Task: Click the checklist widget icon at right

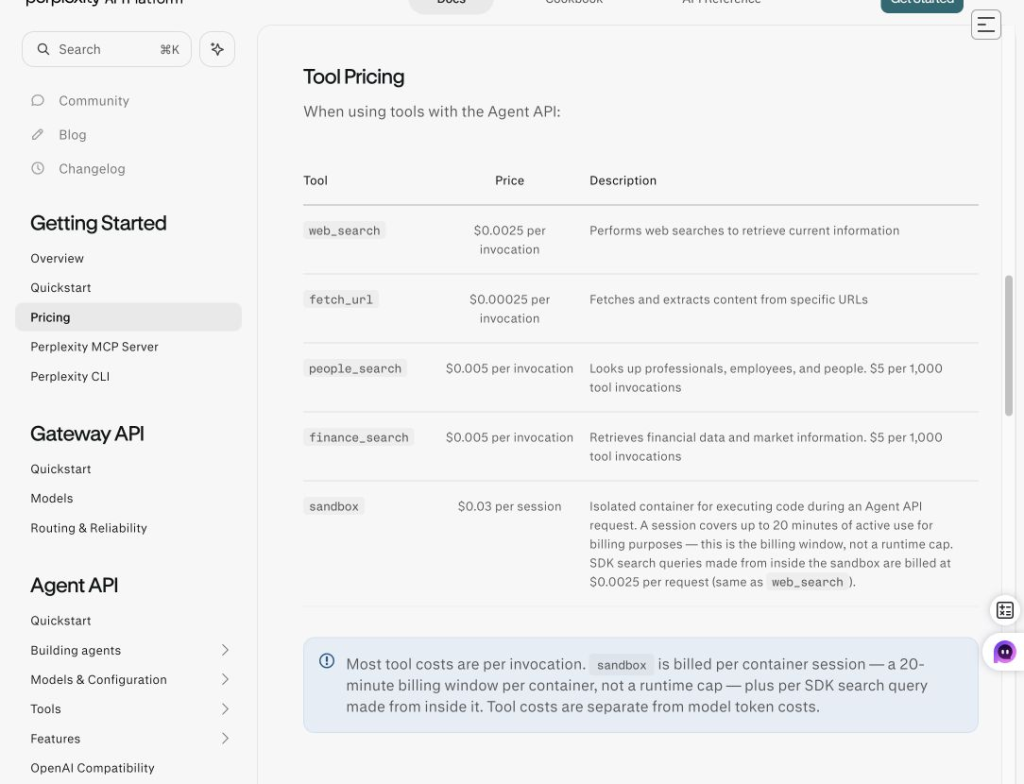Action: tap(1005, 610)
